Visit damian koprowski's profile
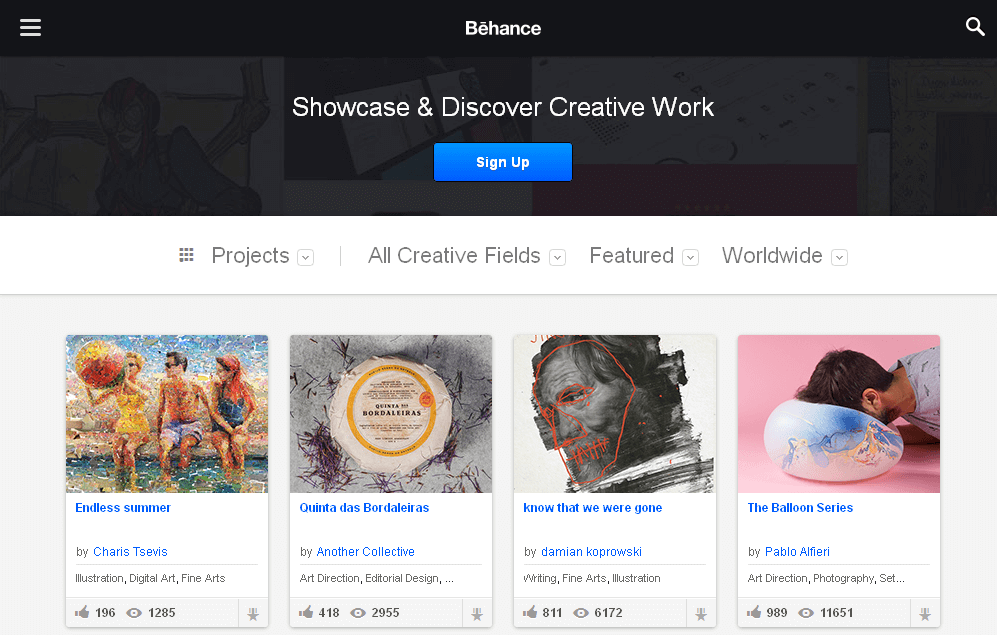This screenshot has width=997, height=635. (x=591, y=552)
